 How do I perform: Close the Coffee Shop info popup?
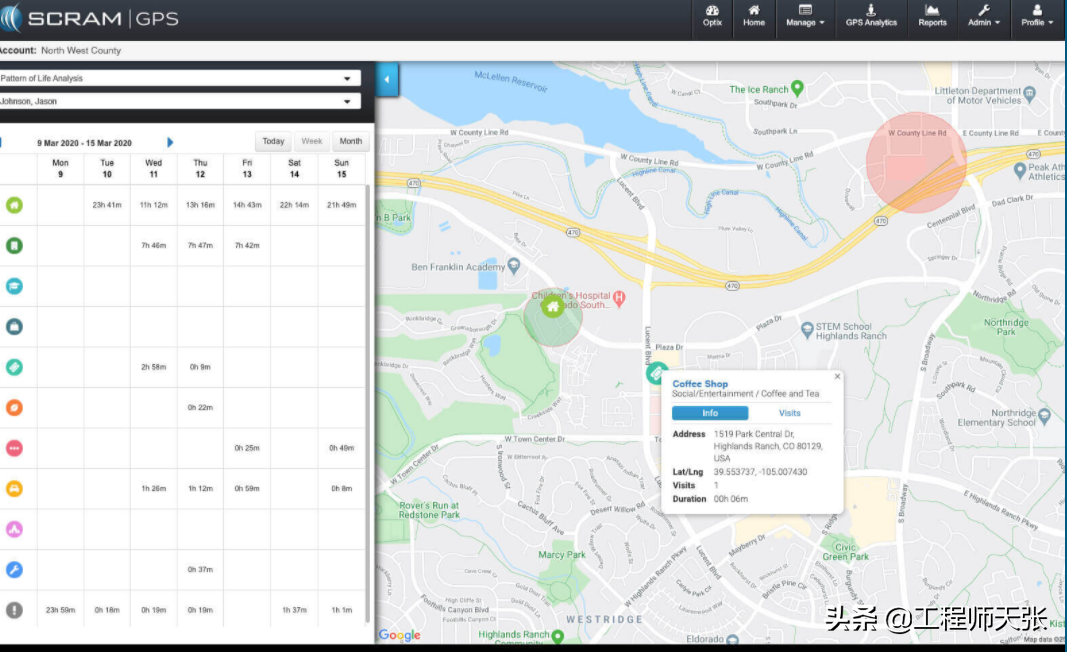[837, 377]
